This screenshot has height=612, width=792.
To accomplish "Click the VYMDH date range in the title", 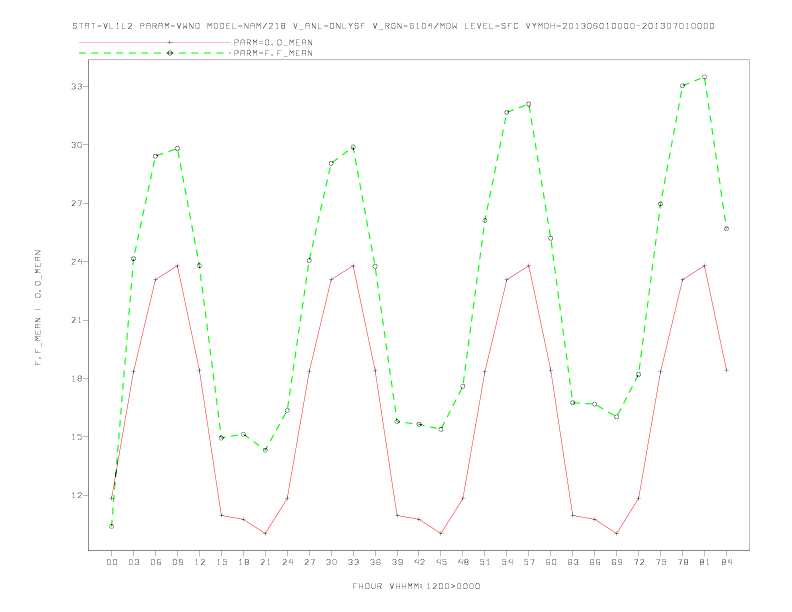I will (x=620, y=26).
